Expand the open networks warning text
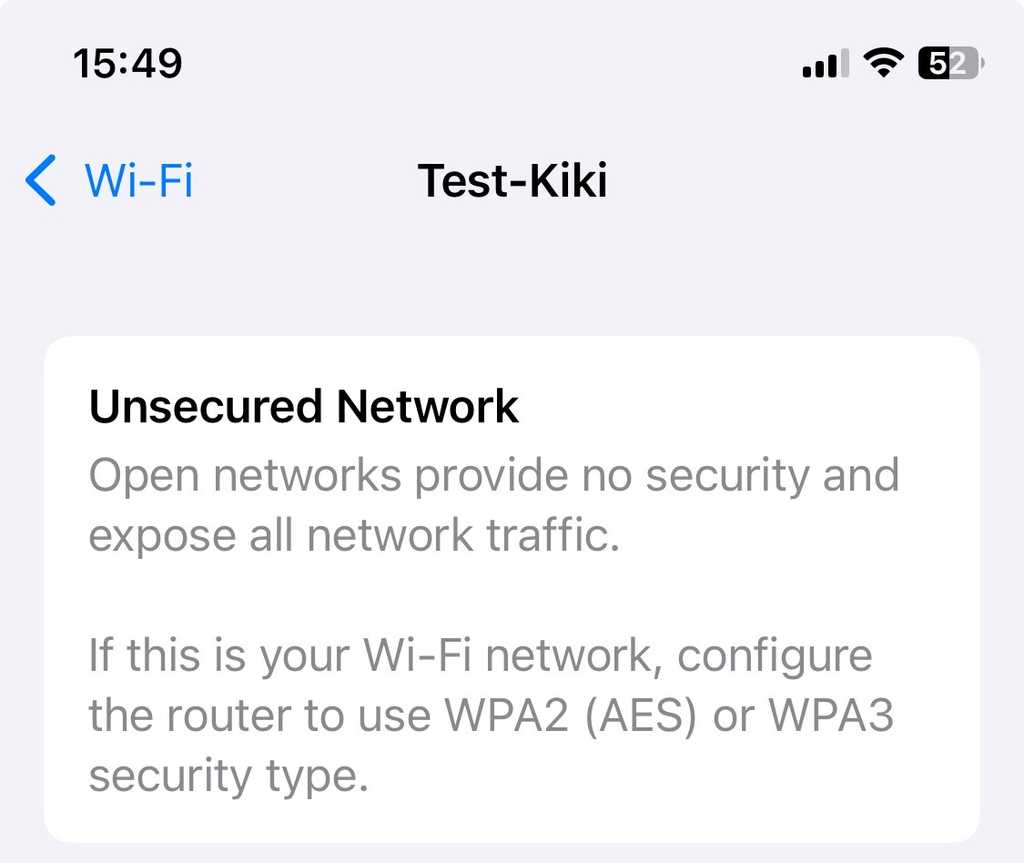The height and width of the screenshot is (863, 1024). (x=494, y=505)
